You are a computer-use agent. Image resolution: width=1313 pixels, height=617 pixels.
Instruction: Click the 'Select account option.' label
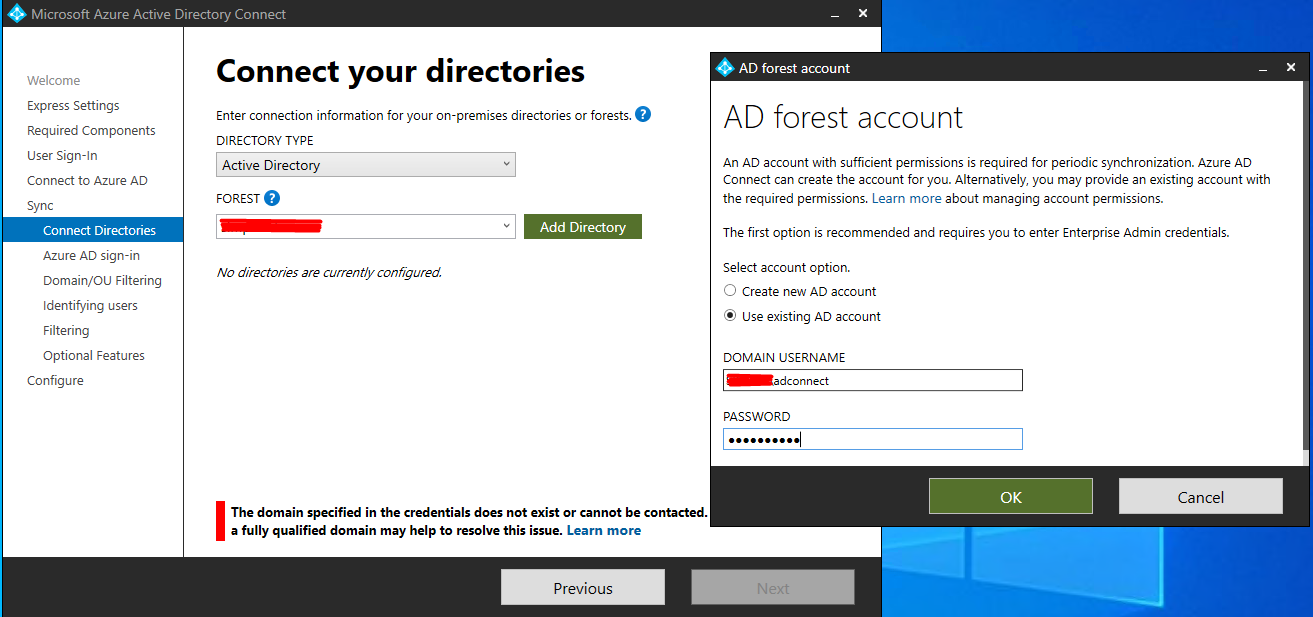point(786,267)
